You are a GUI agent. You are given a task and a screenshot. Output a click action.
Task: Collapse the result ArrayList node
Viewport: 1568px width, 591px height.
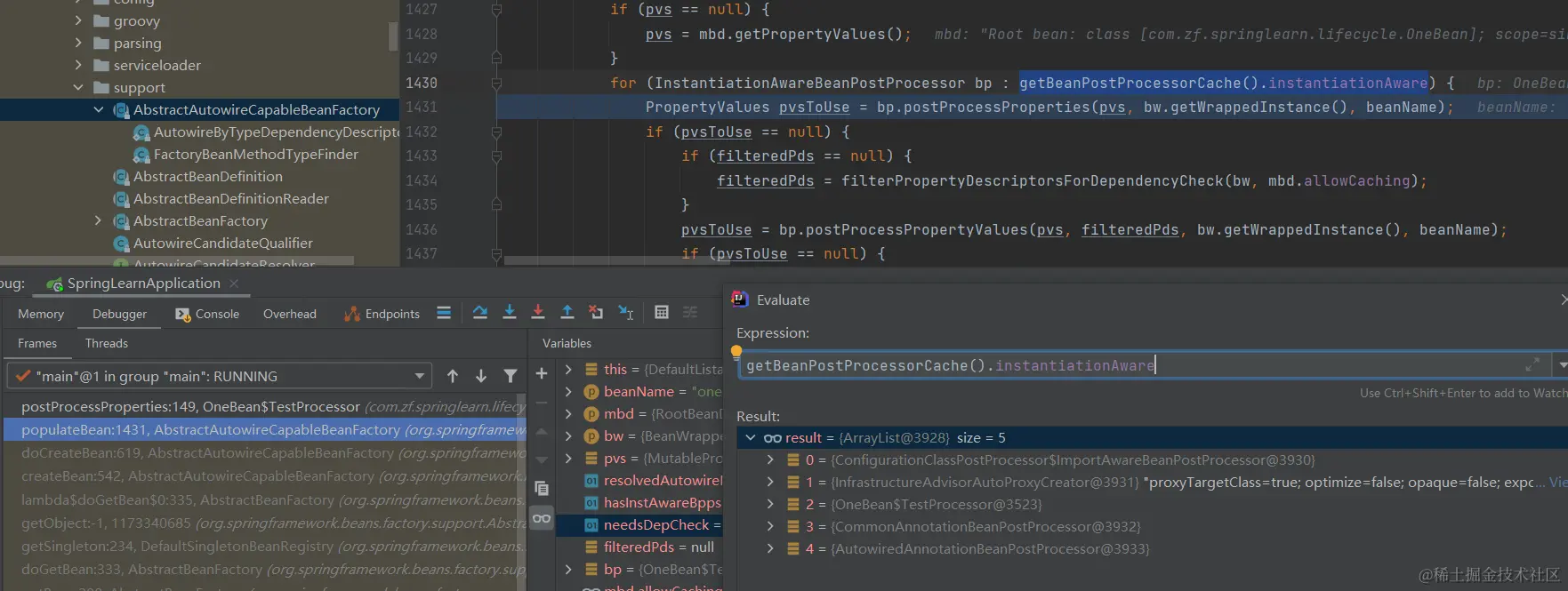point(751,437)
